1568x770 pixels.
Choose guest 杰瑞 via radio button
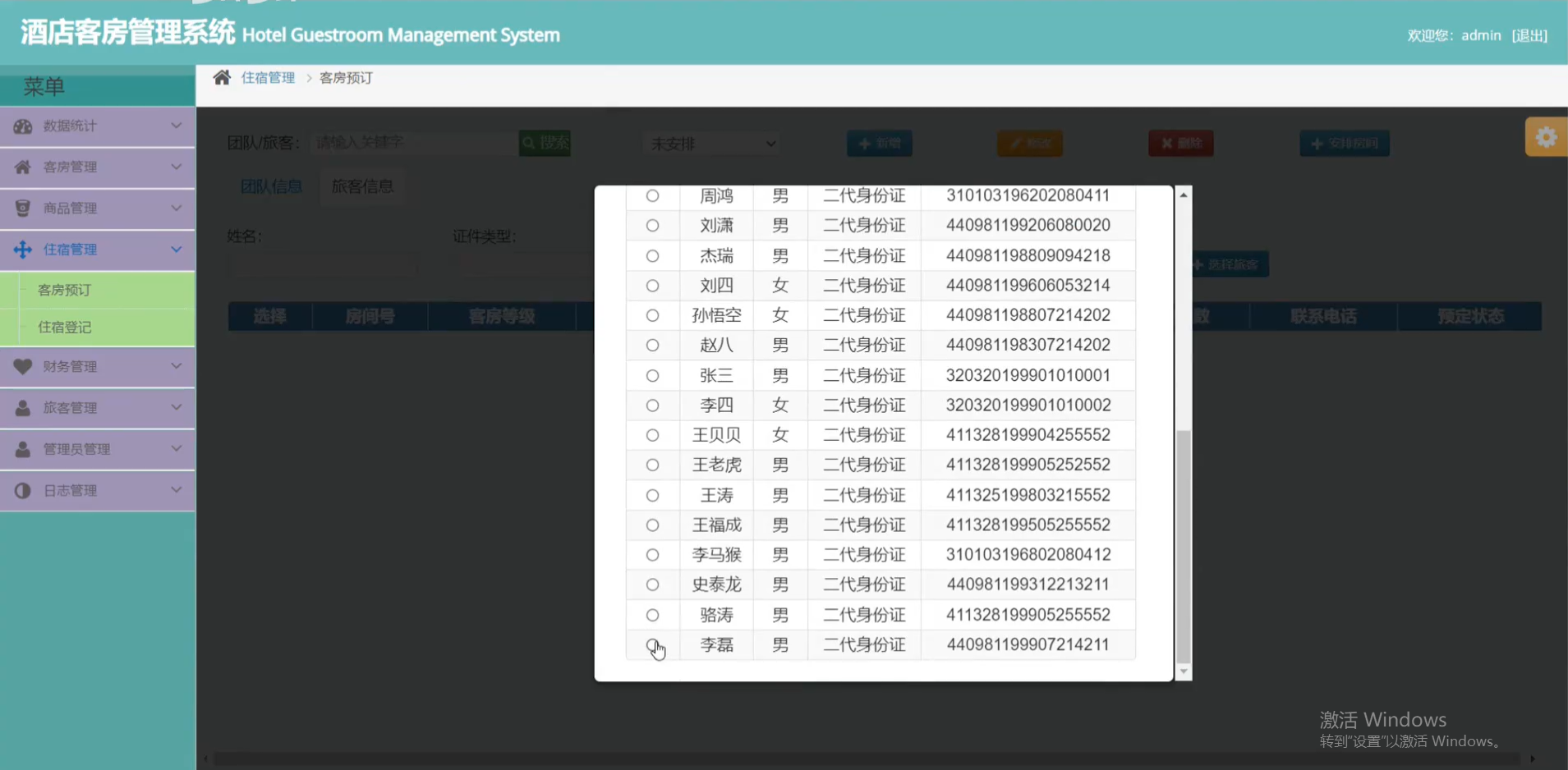652,256
